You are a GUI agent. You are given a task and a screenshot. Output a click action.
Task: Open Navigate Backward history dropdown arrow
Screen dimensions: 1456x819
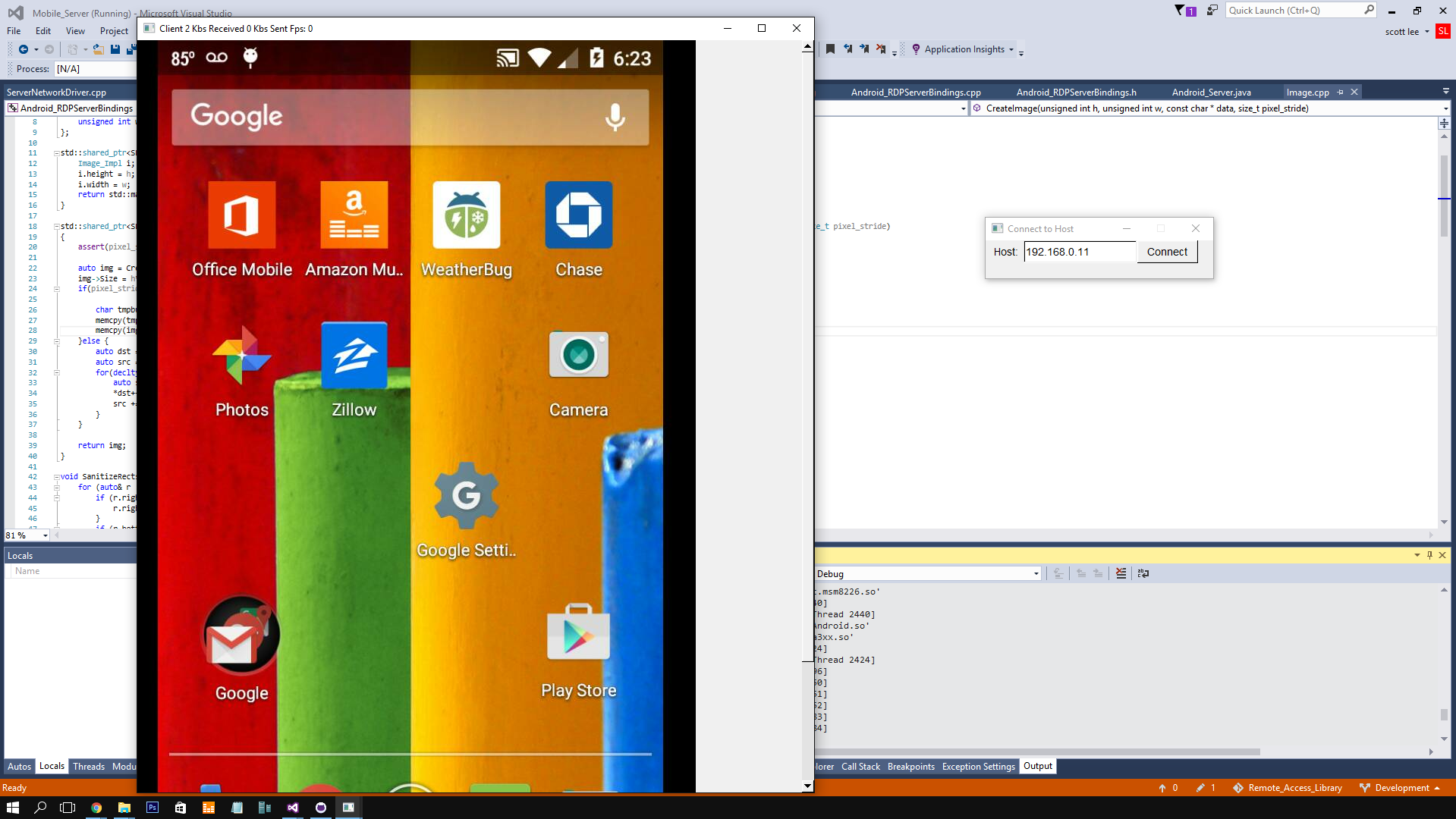tap(36, 49)
